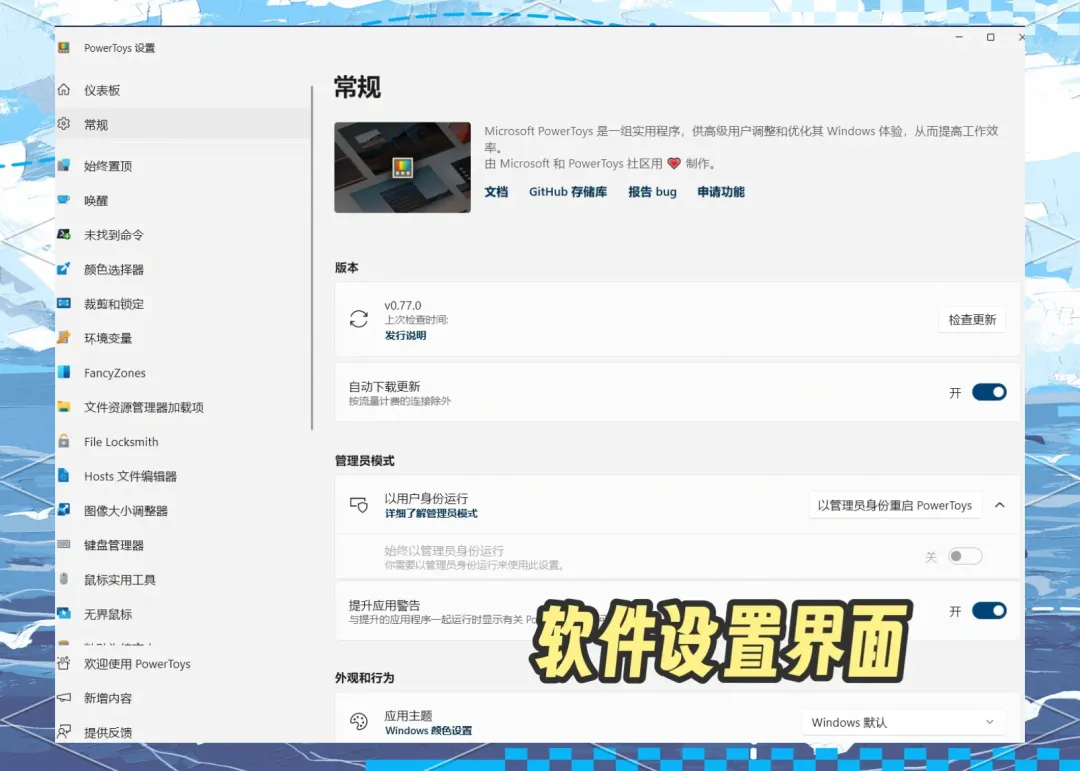
Task: Click the Awake coffee cup icon
Action: point(64,200)
